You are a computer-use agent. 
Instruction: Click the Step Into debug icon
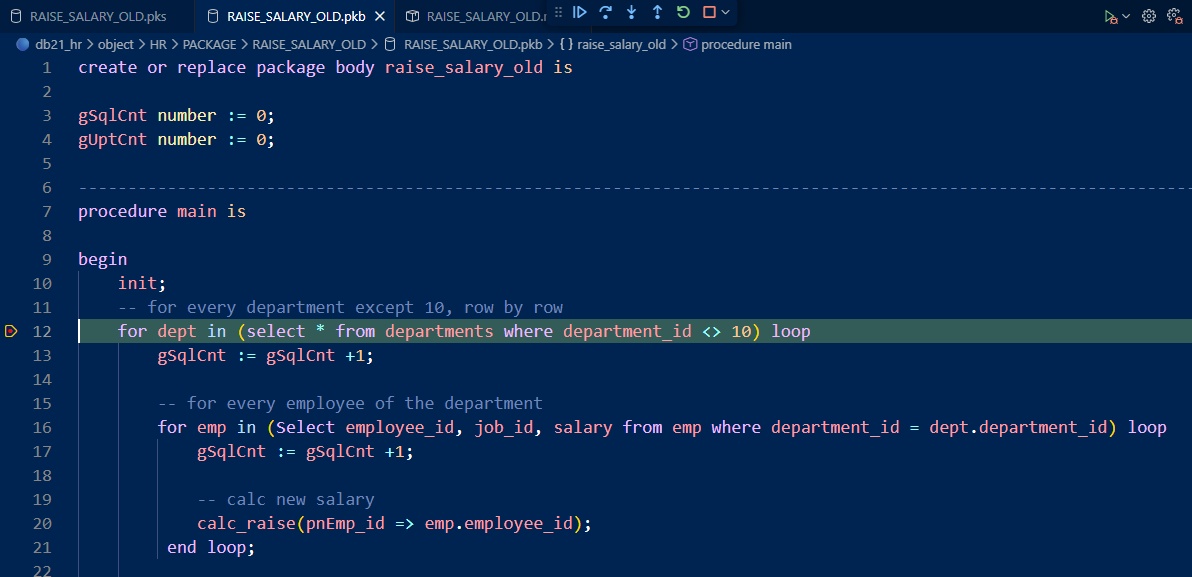pos(631,13)
